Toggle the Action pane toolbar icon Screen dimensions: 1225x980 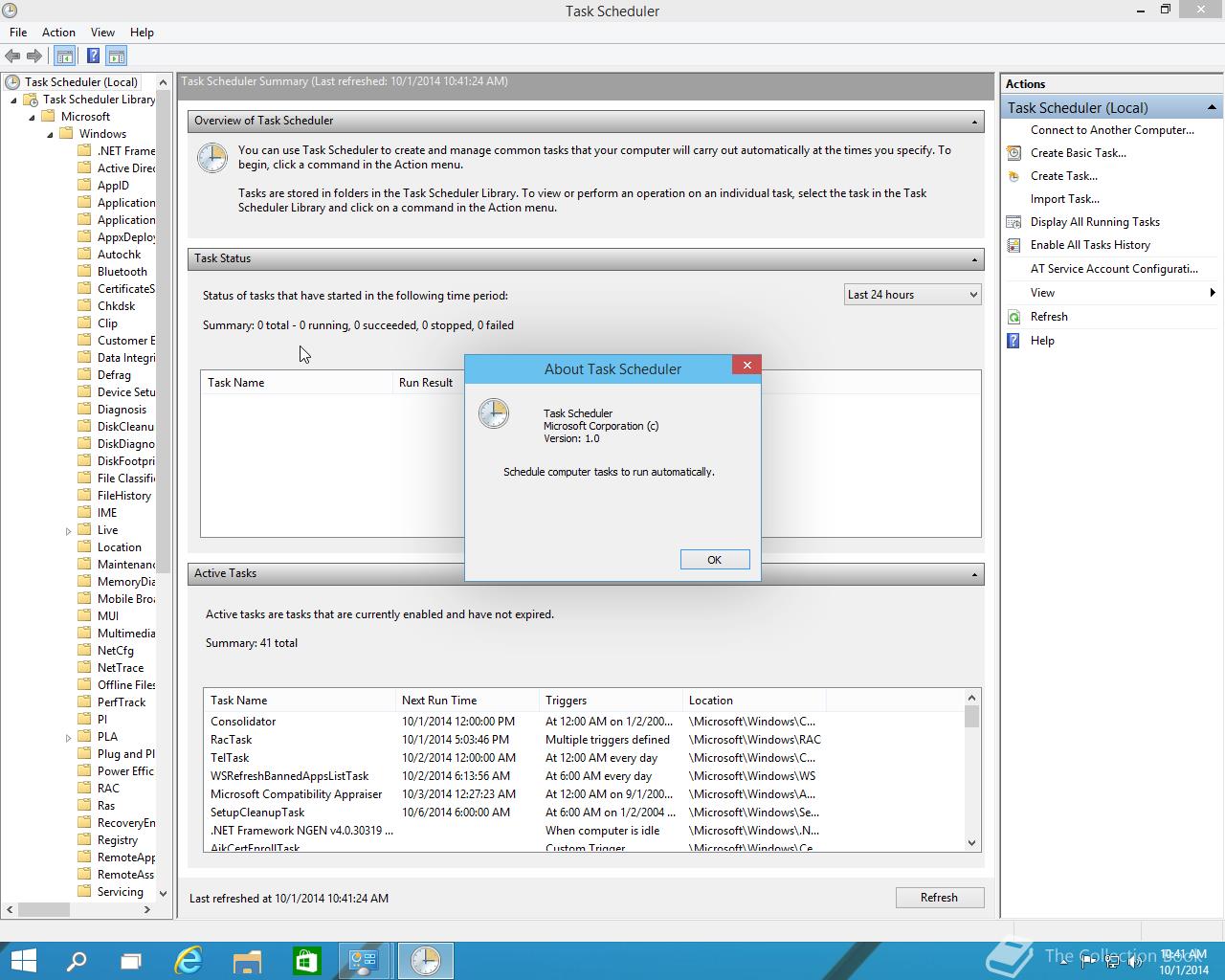point(116,56)
